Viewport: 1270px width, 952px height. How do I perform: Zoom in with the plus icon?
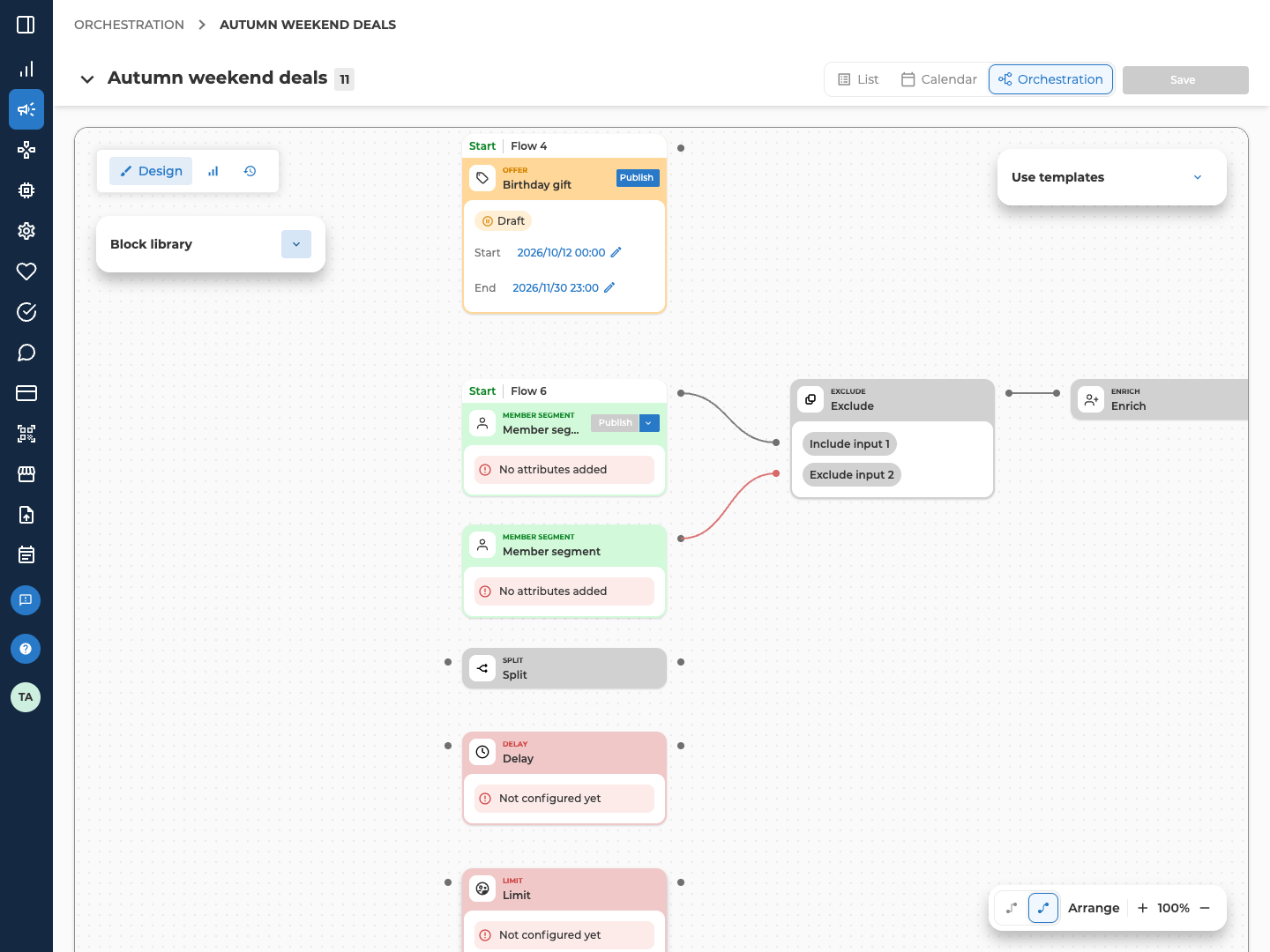[x=1143, y=908]
